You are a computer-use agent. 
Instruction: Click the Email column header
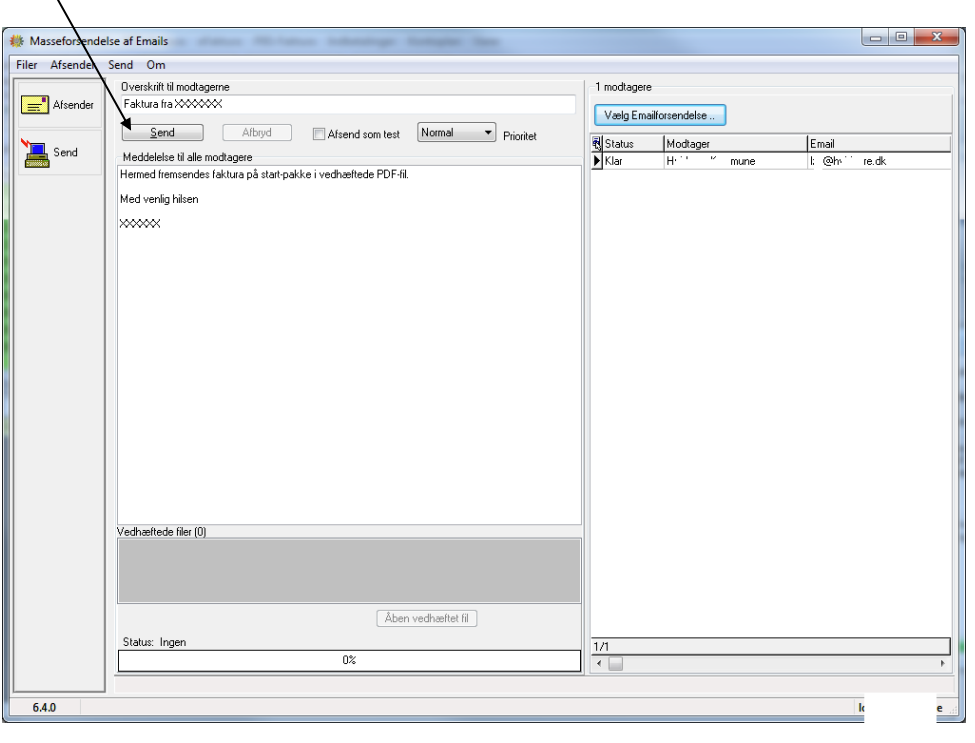(879, 144)
